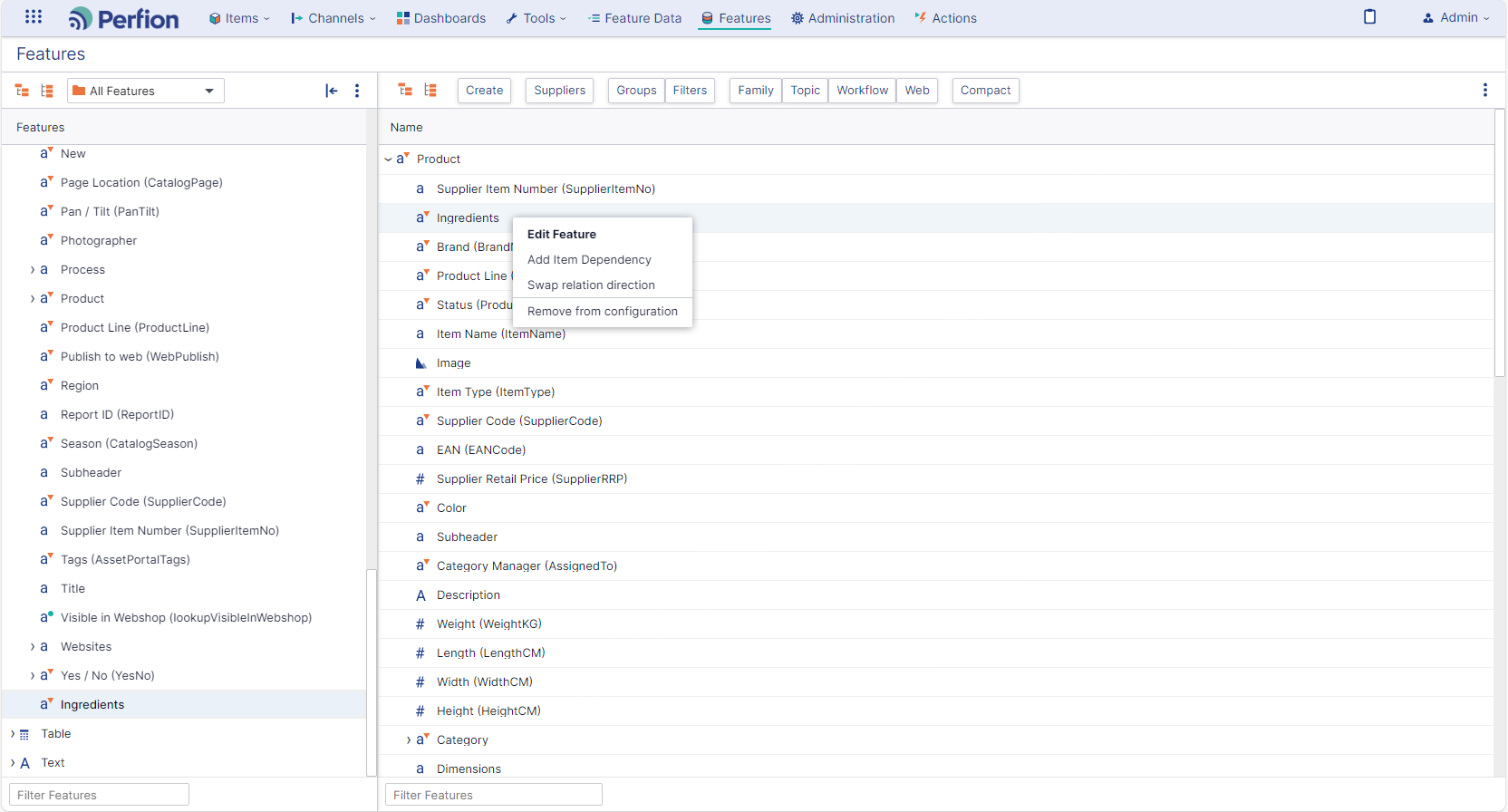This screenshot has width=1508, height=812.
Task: Click the text icon beside Description
Action: (x=420, y=595)
